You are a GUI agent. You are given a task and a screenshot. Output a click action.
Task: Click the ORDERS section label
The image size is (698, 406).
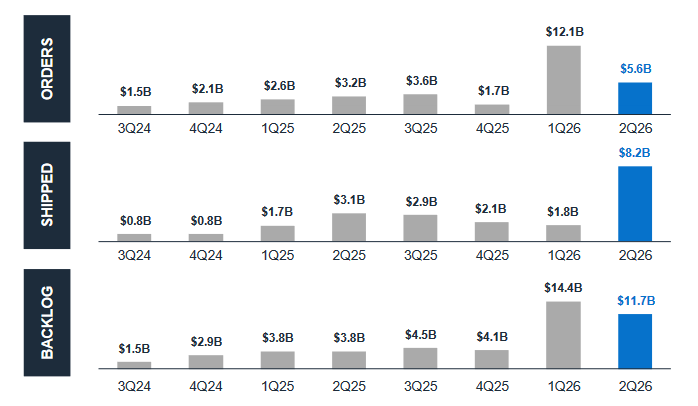click(47, 69)
